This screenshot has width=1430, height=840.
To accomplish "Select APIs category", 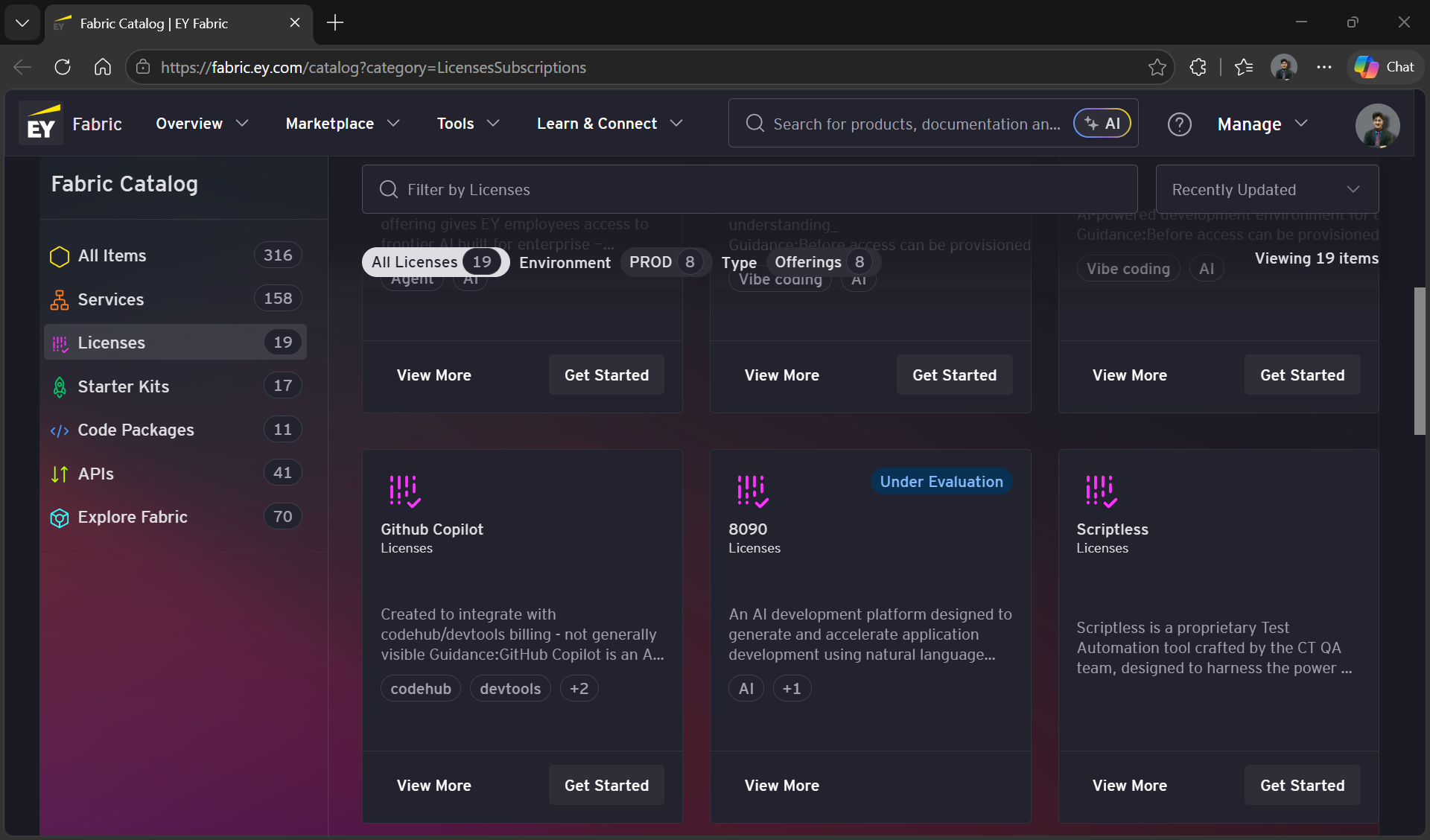I will (x=175, y=474).
